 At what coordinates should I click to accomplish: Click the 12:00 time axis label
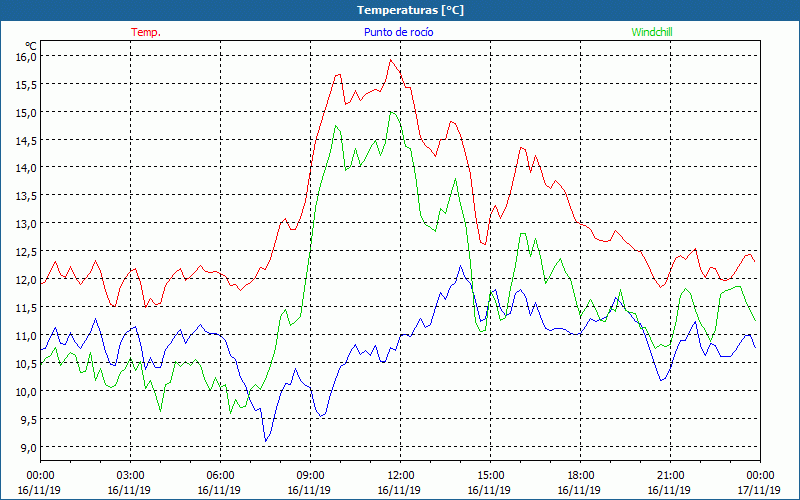click(401, 476)
